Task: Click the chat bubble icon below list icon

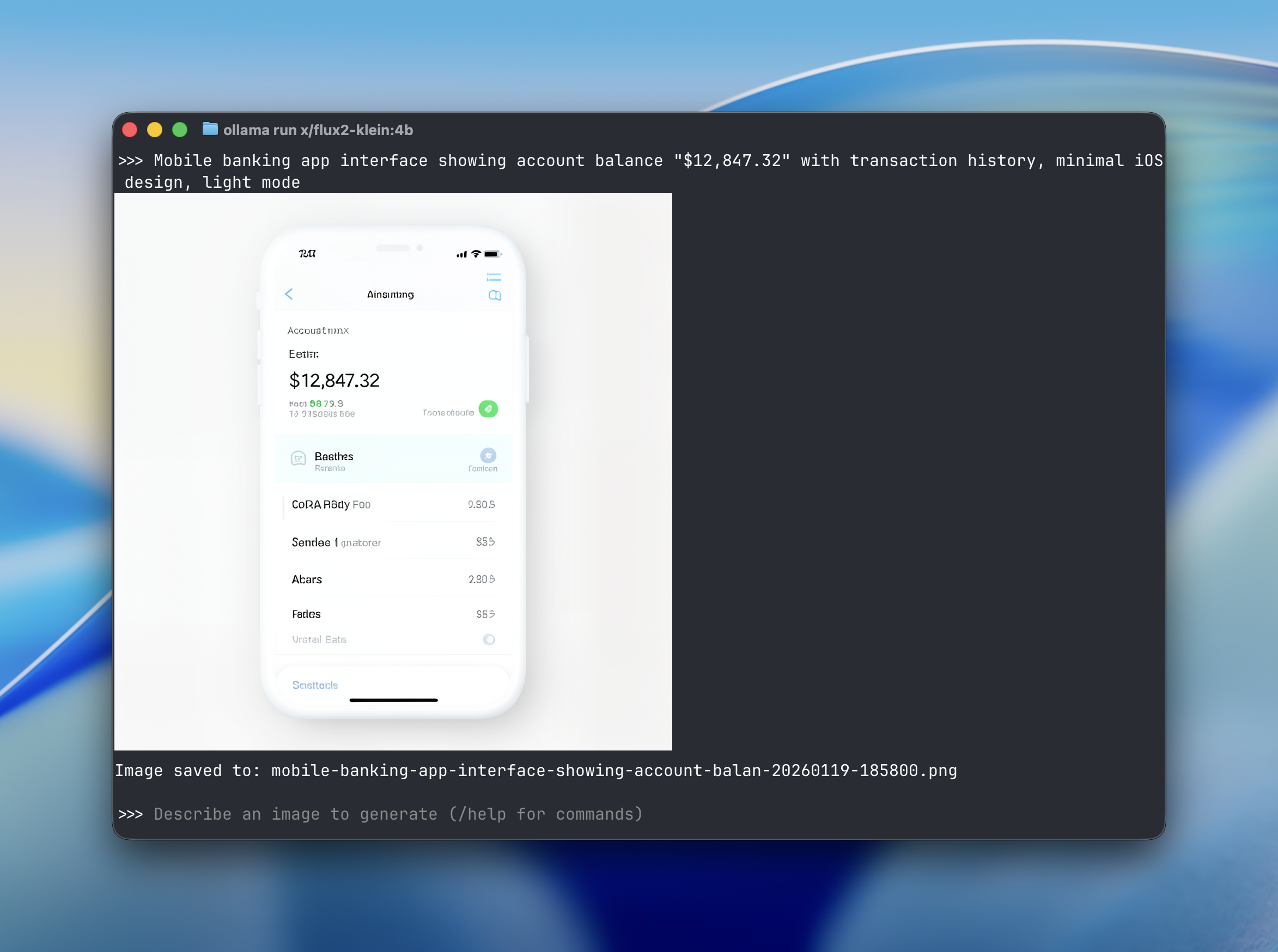Action: [x=495, y=296]
